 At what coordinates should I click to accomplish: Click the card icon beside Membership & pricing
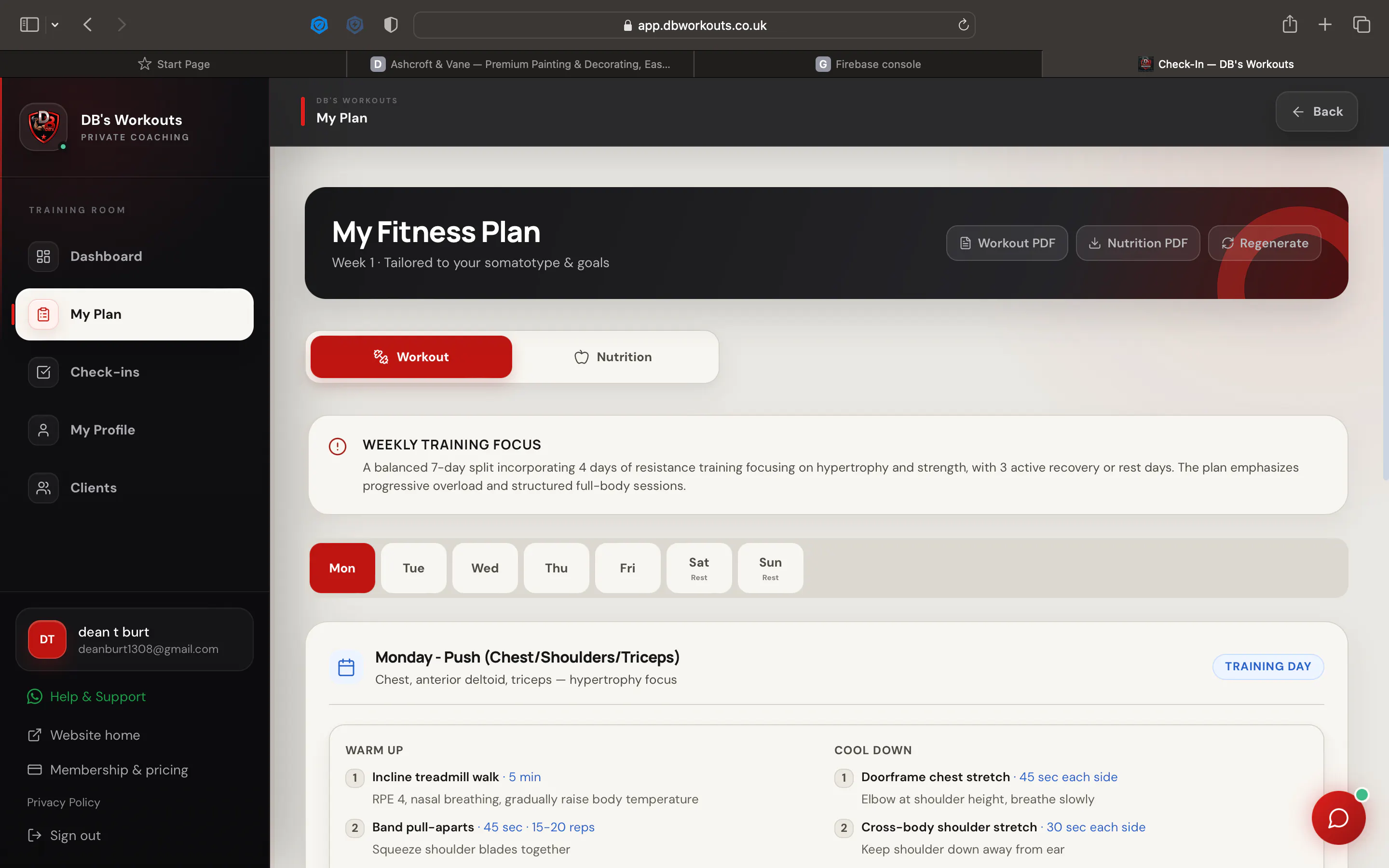click(34, 770)
